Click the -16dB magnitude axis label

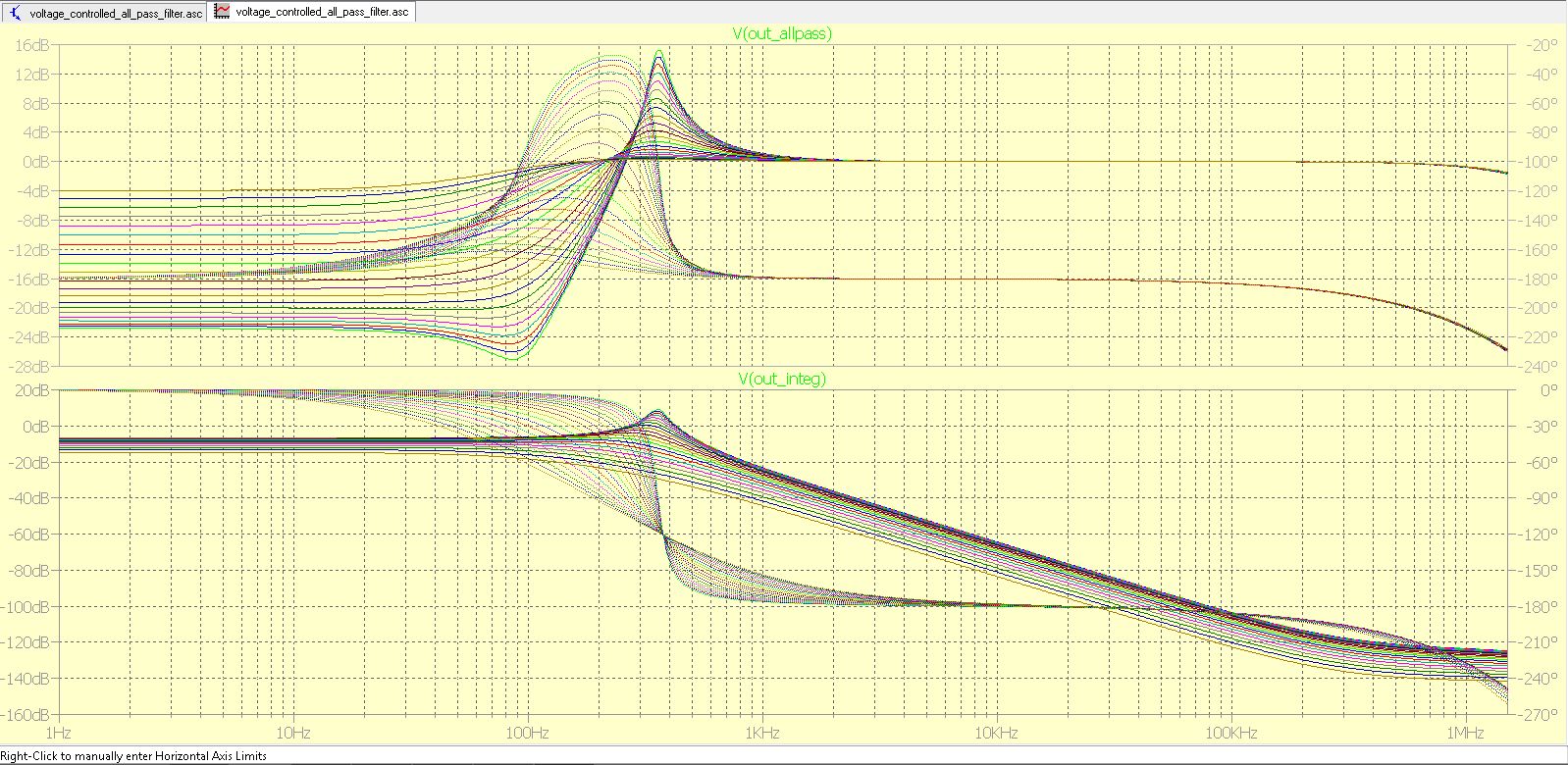coord(29,280)
